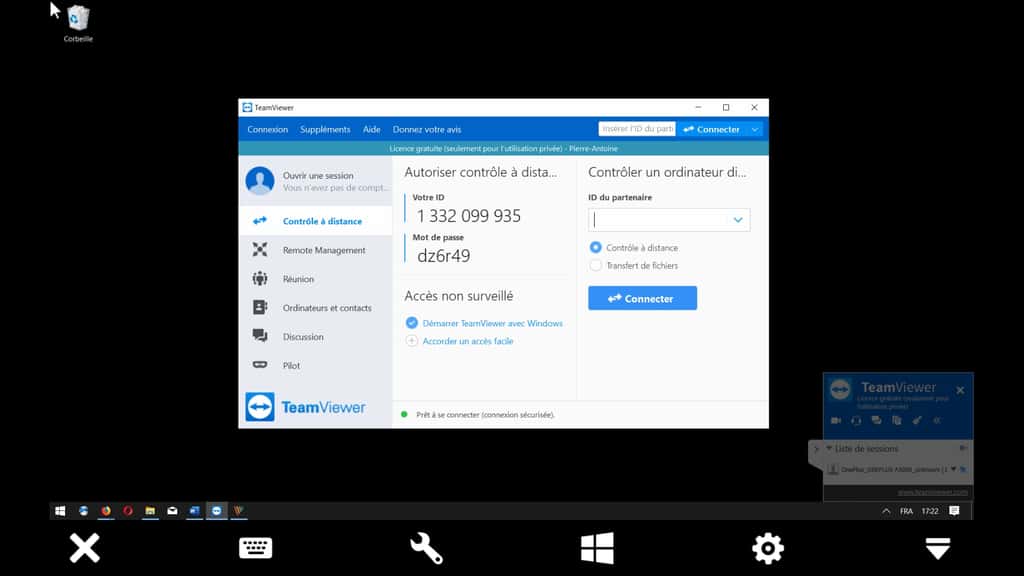Show the on-screen keyboard
The height and width of the screenshot is (576, 1024).
(x=255, y=547)
